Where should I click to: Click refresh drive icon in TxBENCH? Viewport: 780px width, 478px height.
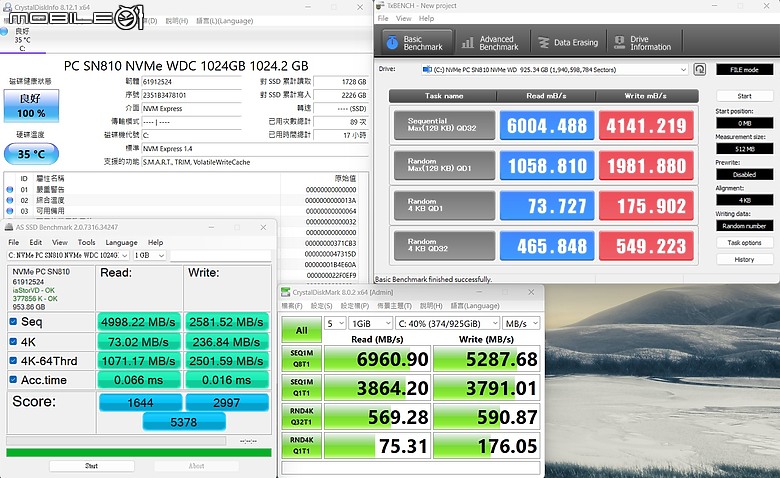point(699,69)
